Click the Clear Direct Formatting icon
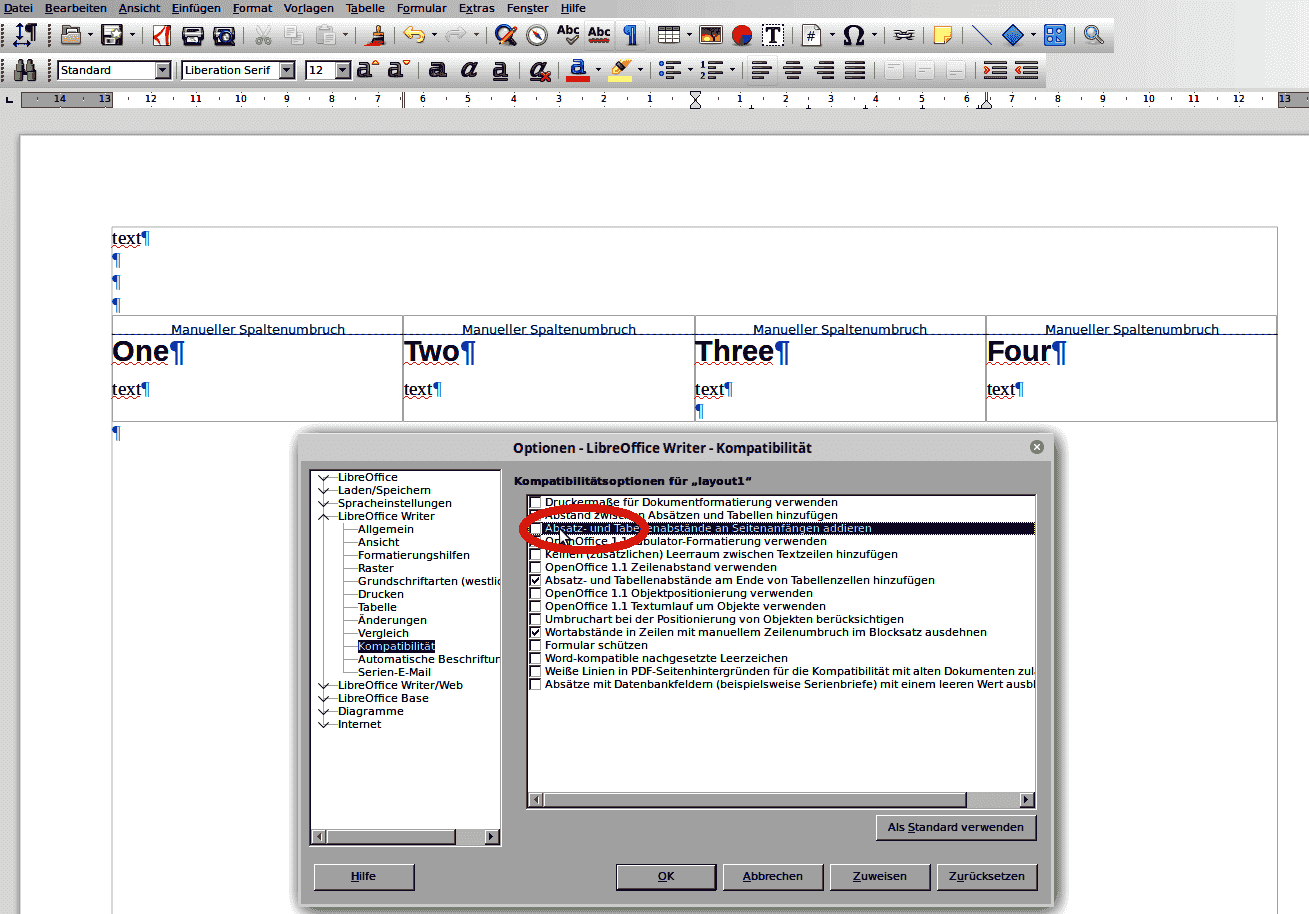Viewport: 1309px width, 914px height. point(540,70)
